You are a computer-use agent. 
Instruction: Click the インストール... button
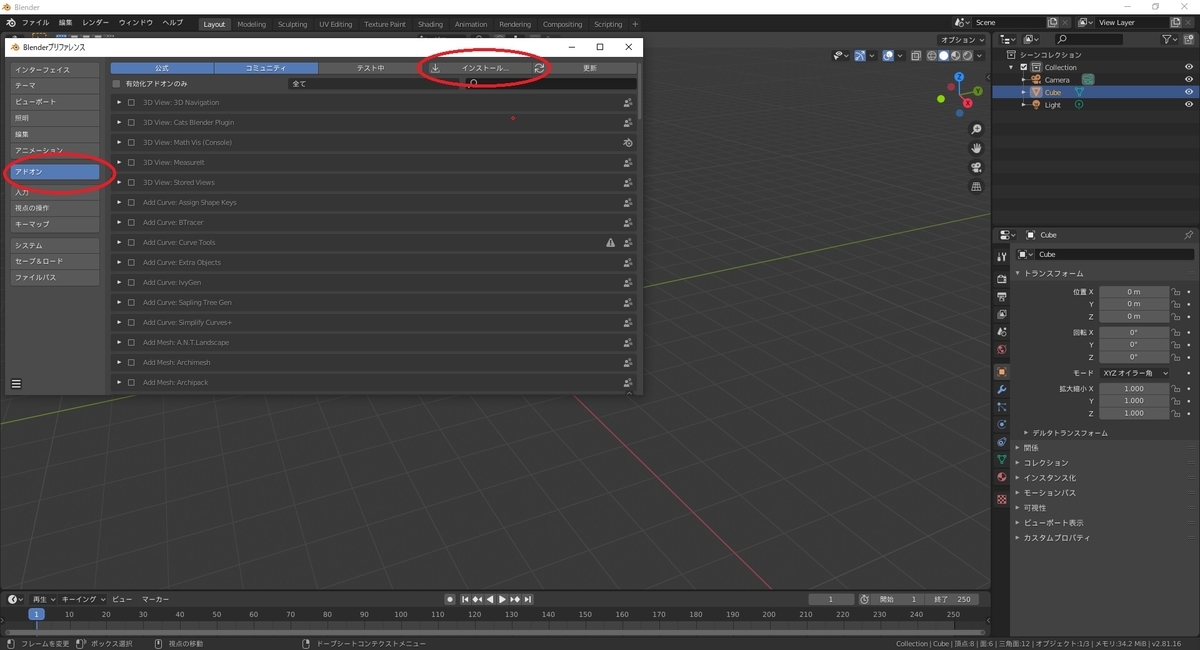pos(479,68)
